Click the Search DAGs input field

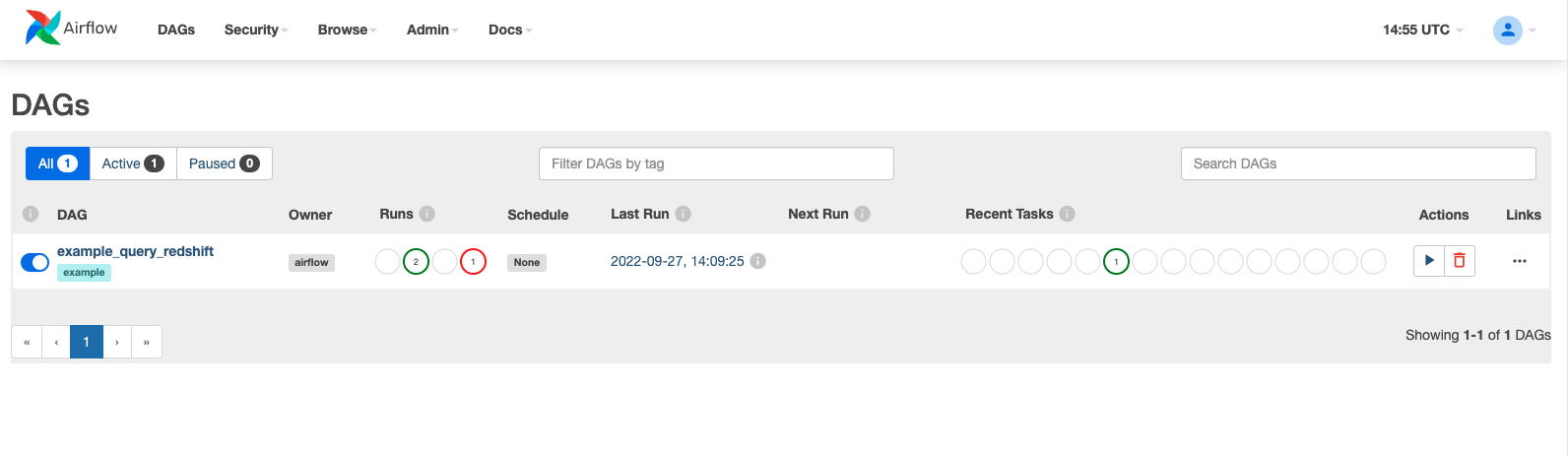[x=1358, y=163]
